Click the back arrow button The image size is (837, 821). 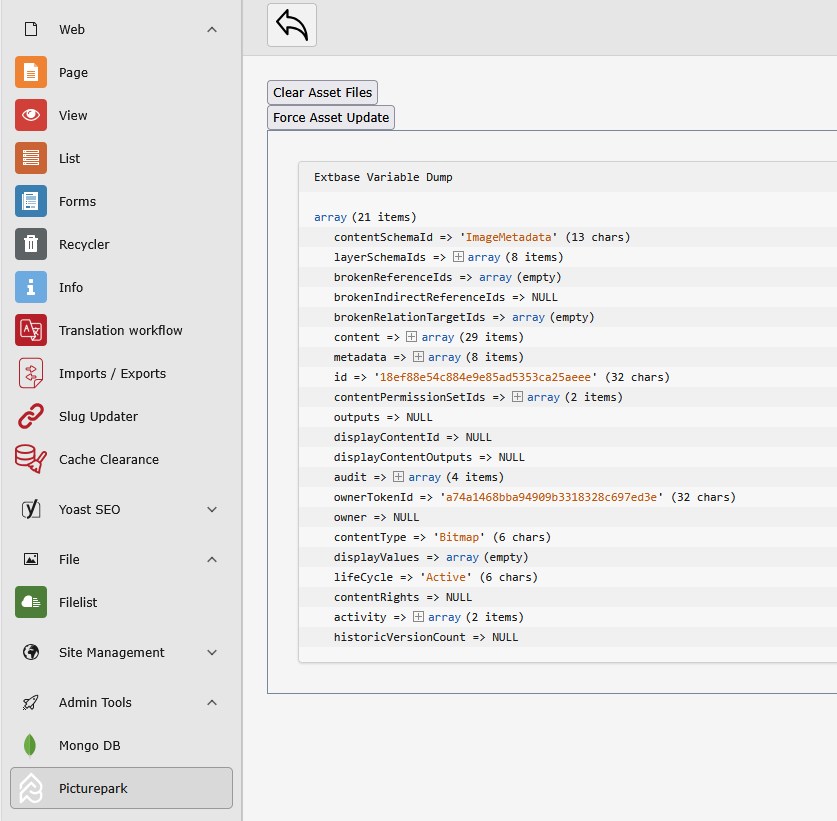(x=292, y=25)
